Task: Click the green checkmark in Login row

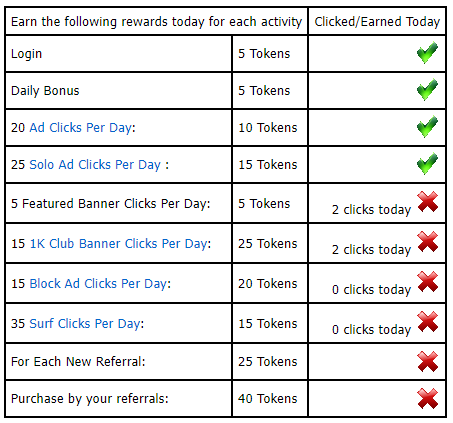Action: (x=427, y=53)
